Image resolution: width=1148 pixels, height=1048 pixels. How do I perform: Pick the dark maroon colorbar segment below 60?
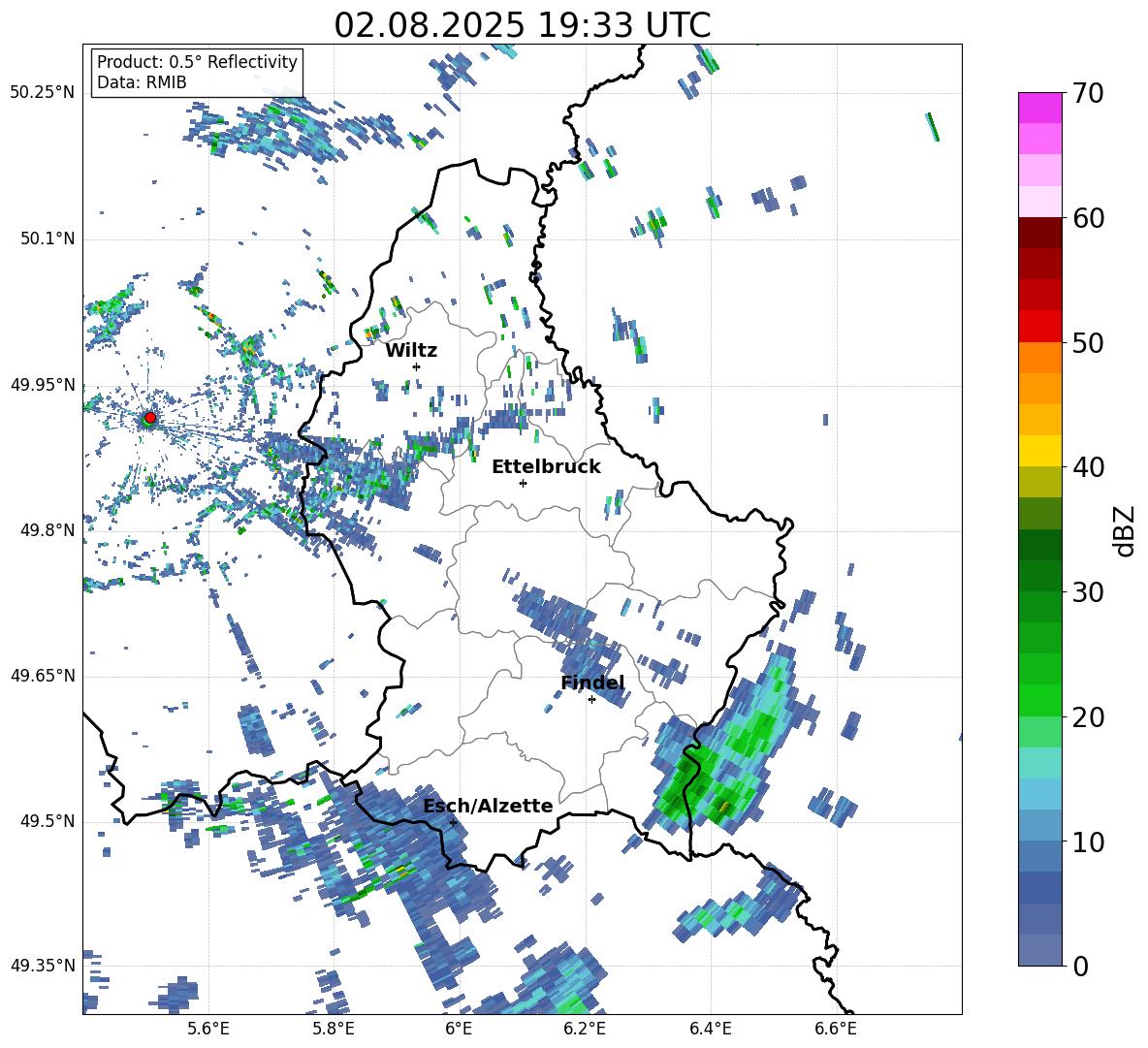click(x=1039, y=233)
